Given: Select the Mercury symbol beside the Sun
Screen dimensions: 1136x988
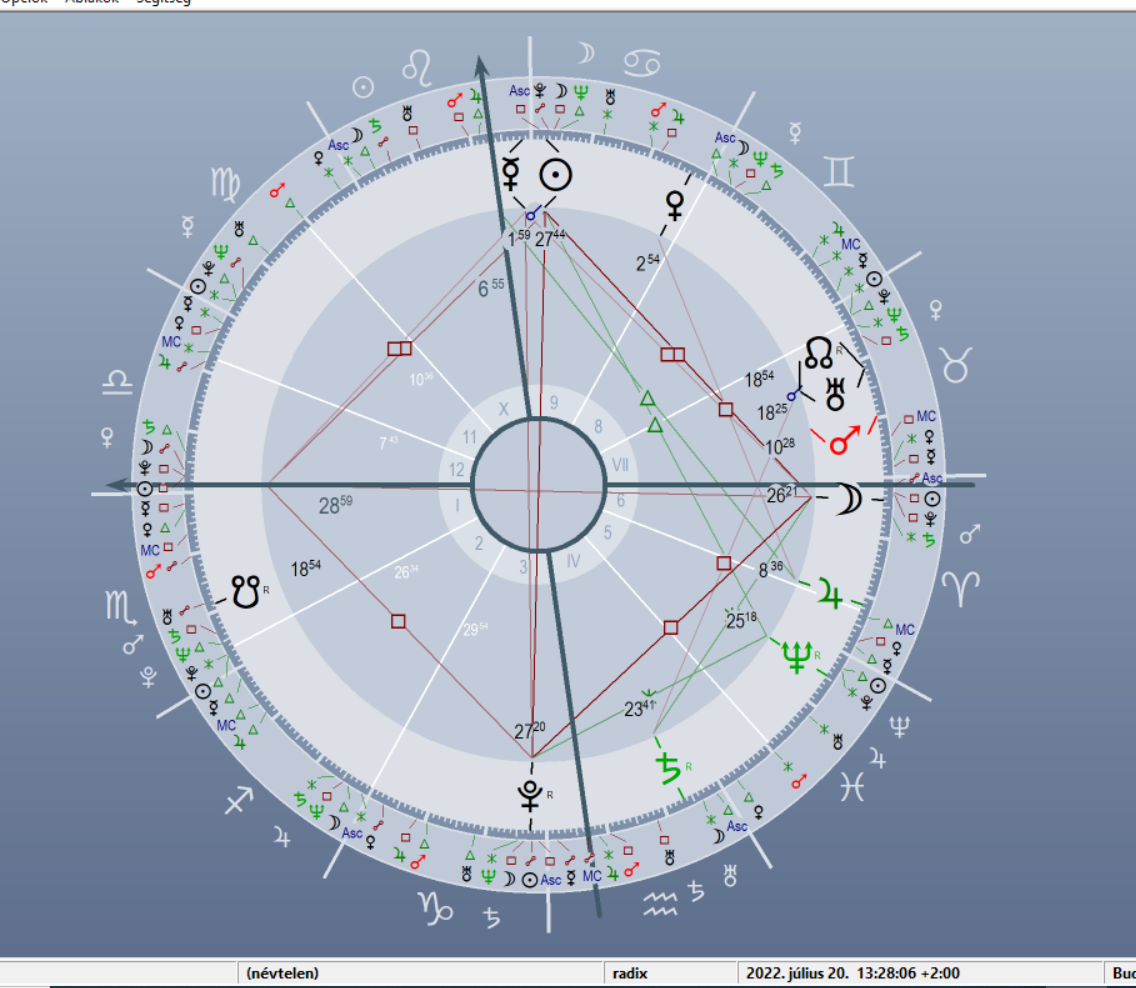Looking at the screenshot, I should (512, 175).
